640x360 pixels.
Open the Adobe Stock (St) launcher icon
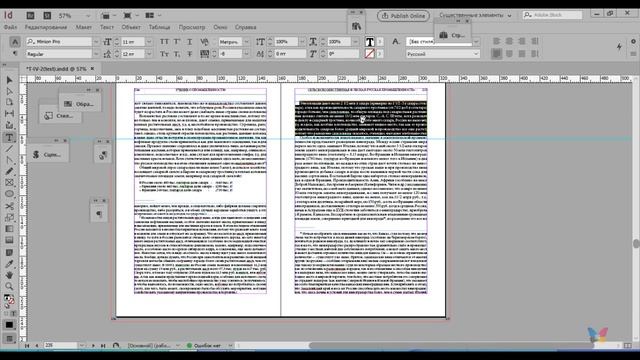[x=47, y=16]
